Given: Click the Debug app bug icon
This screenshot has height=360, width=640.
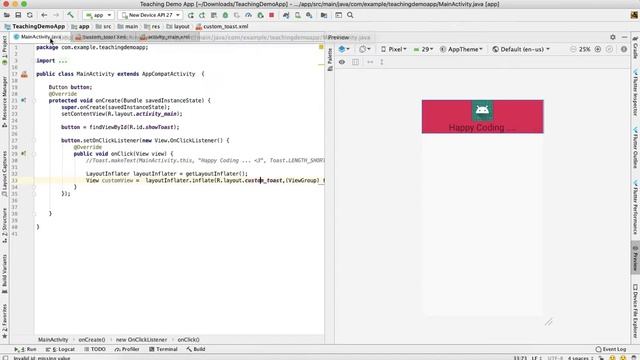Looking at the screenshot, I should pyautogui.click(x=225, y=15).
